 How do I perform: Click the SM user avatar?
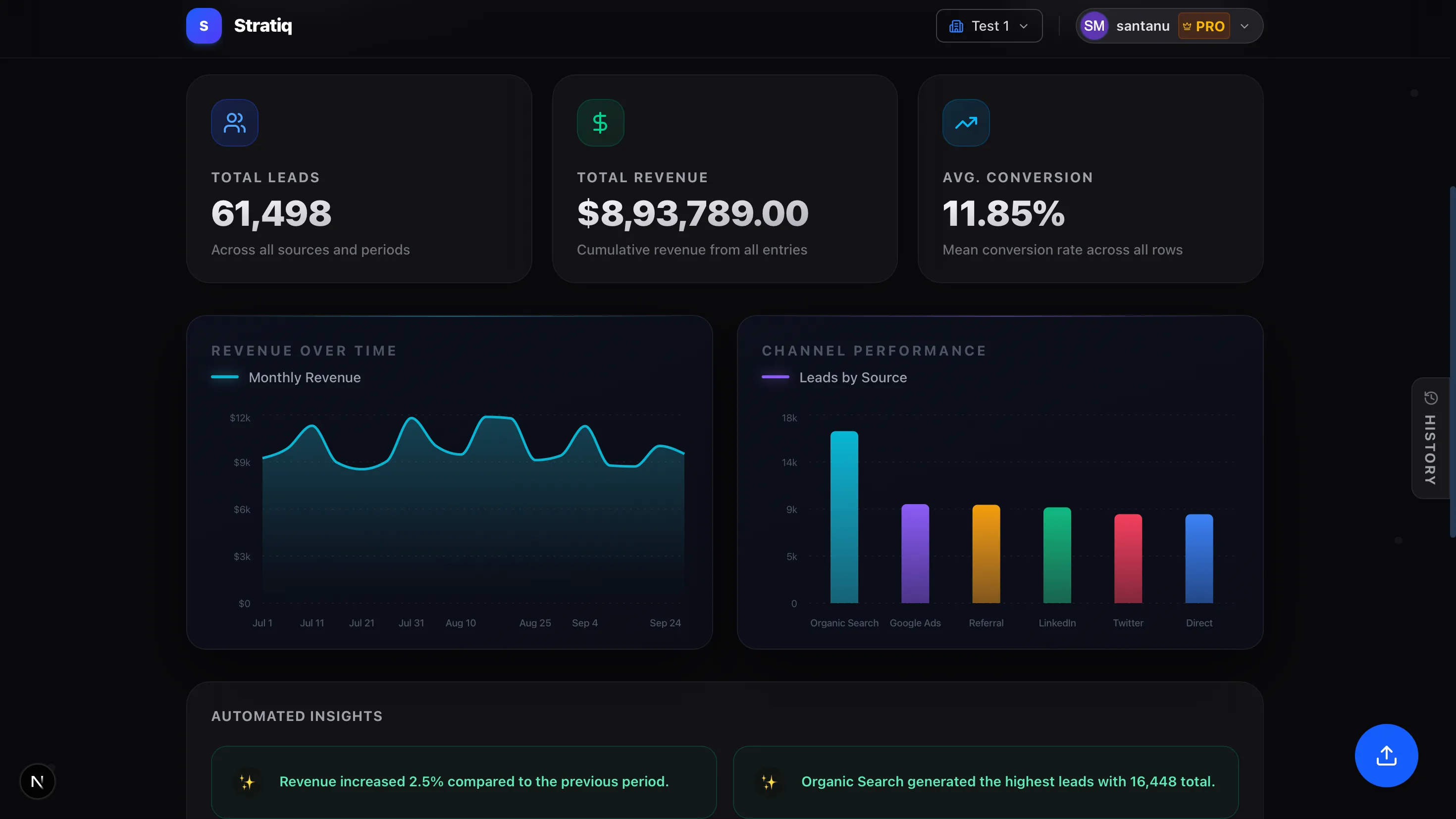(x=1094, y=26)
